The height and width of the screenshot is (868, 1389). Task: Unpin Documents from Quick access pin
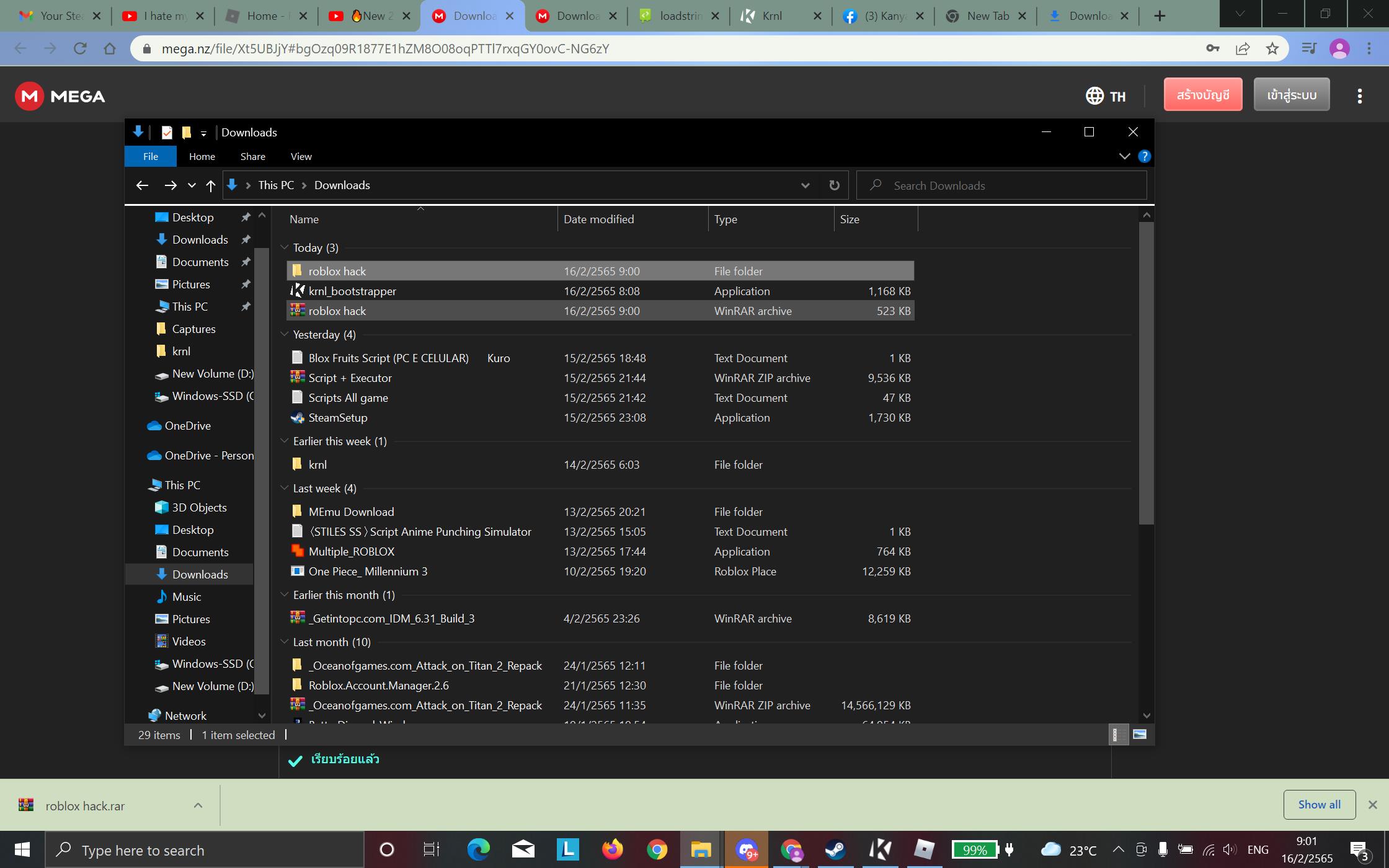[x=246, y=262]
